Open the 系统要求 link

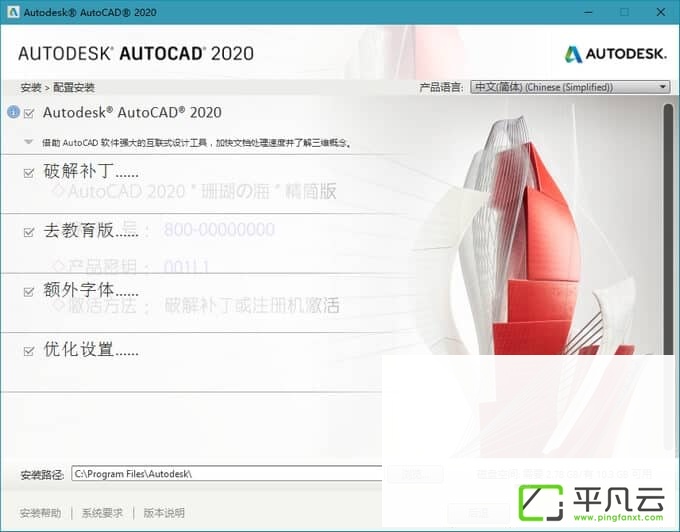pos(102,513)
